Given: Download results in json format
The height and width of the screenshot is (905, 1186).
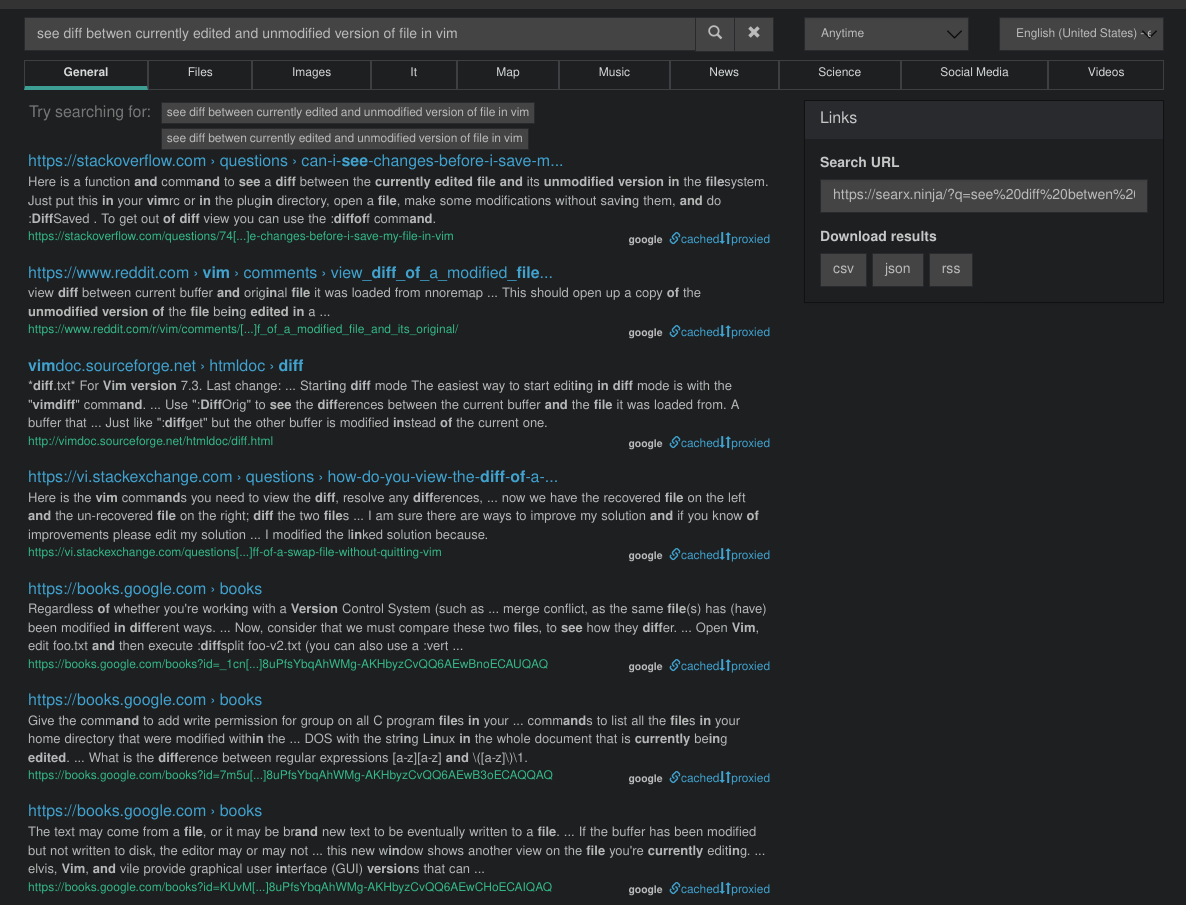Looking at the screenshot, I should coord(897,269).
